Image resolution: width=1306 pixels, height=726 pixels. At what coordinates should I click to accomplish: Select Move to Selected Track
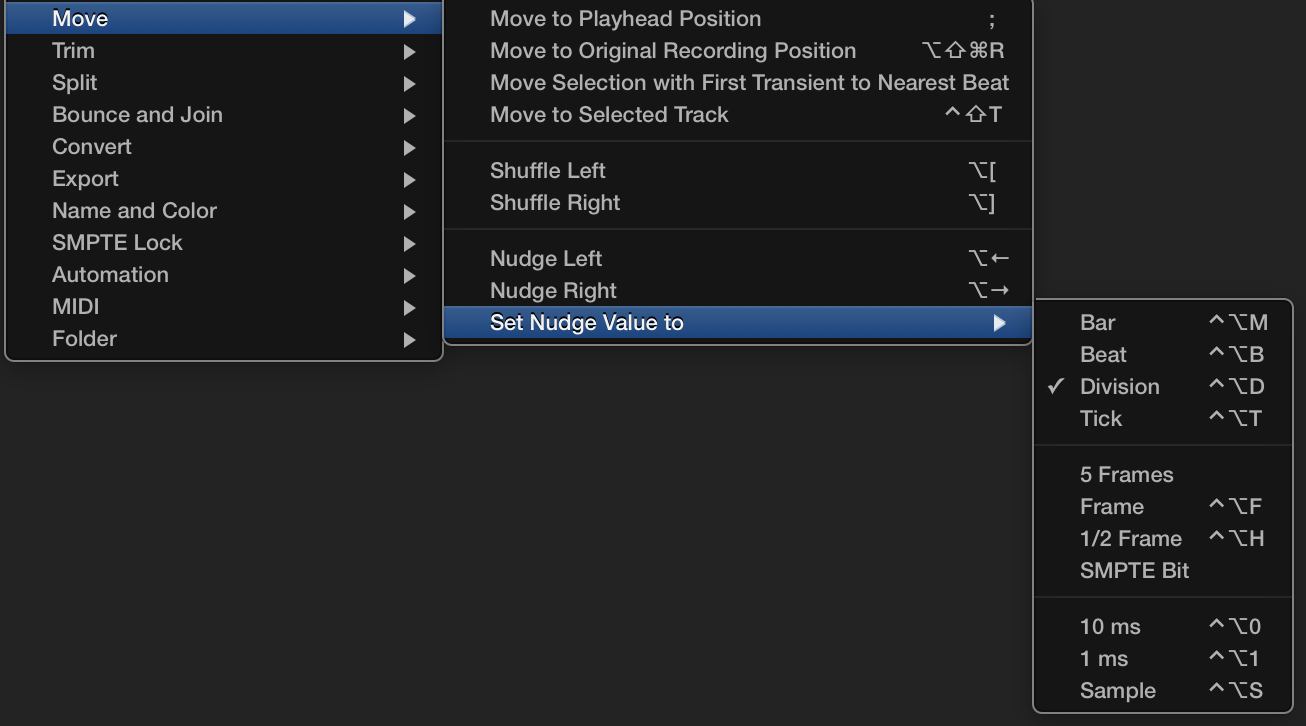click(609, 115)
